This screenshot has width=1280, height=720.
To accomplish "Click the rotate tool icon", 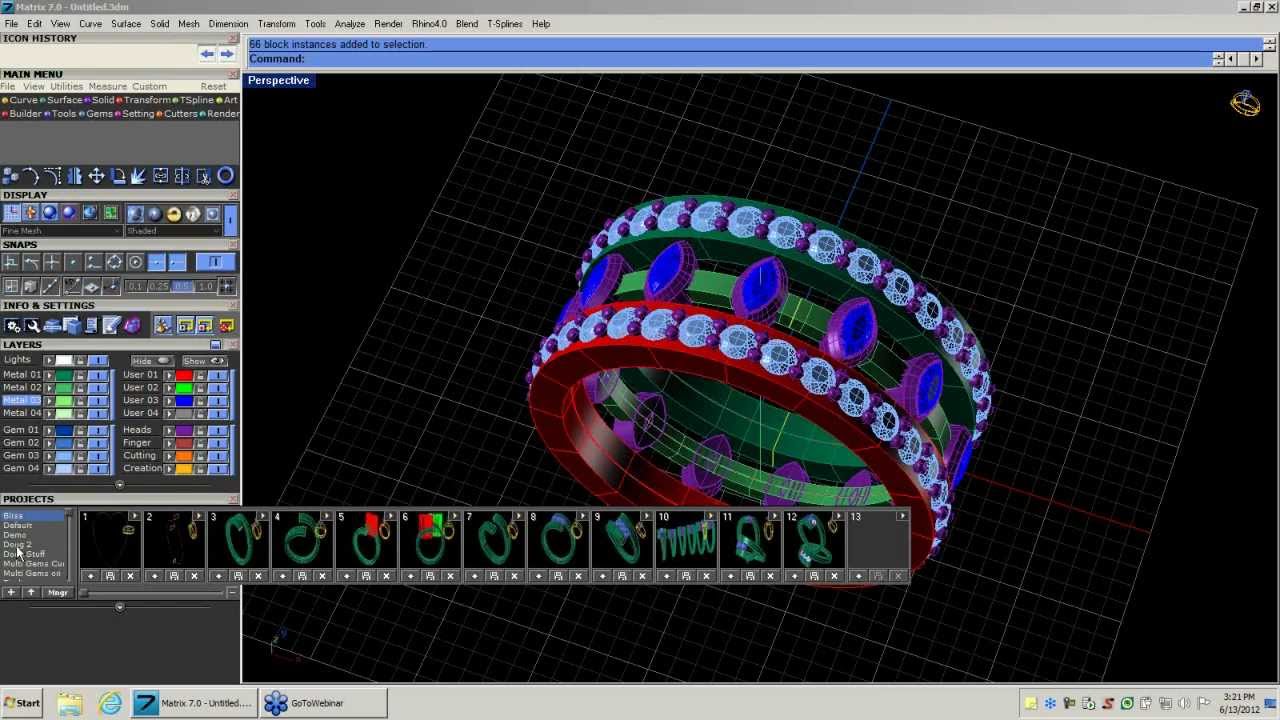I will click(118, 176).
